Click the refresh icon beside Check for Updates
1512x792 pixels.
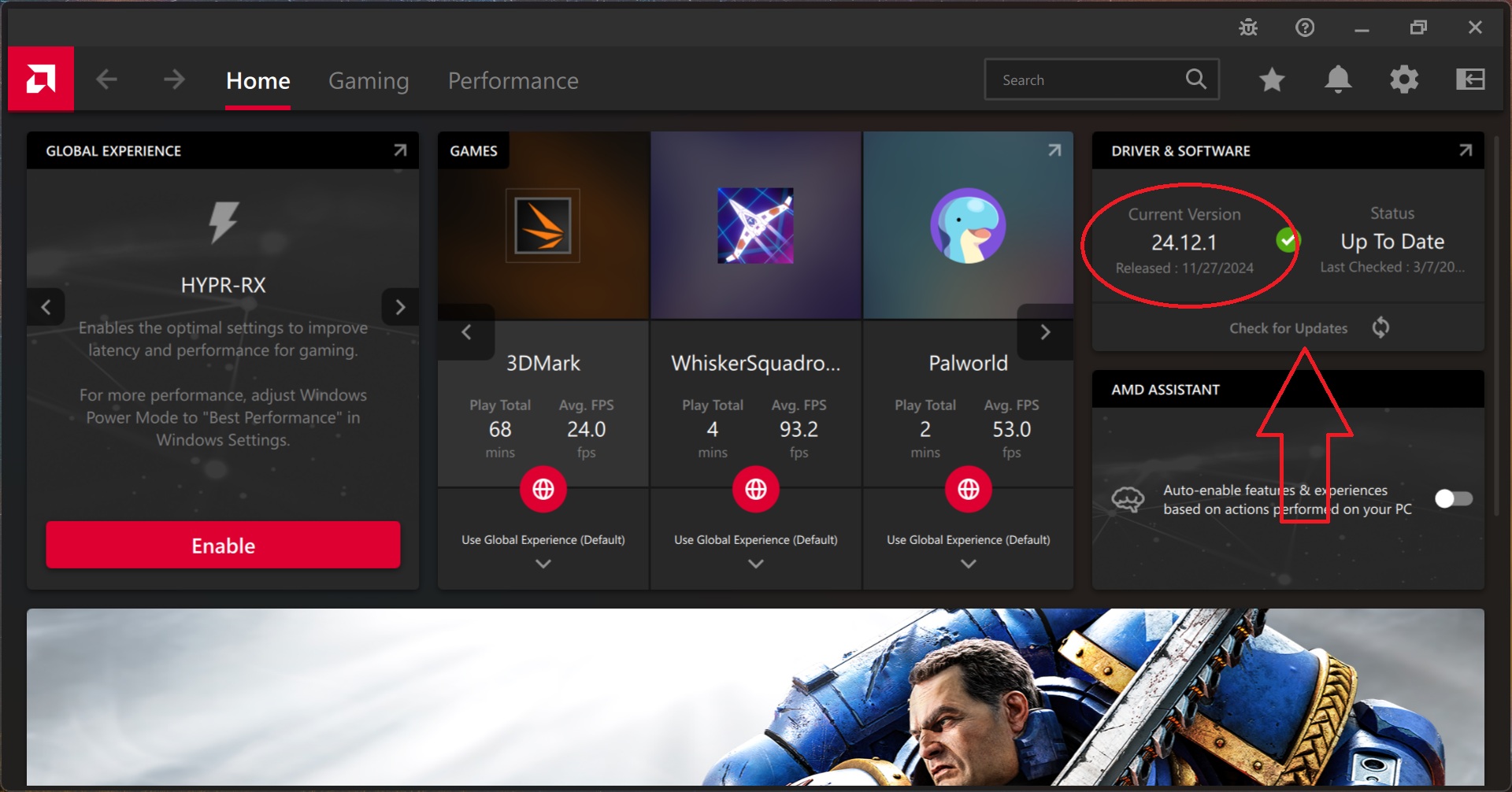point(1380,328)
